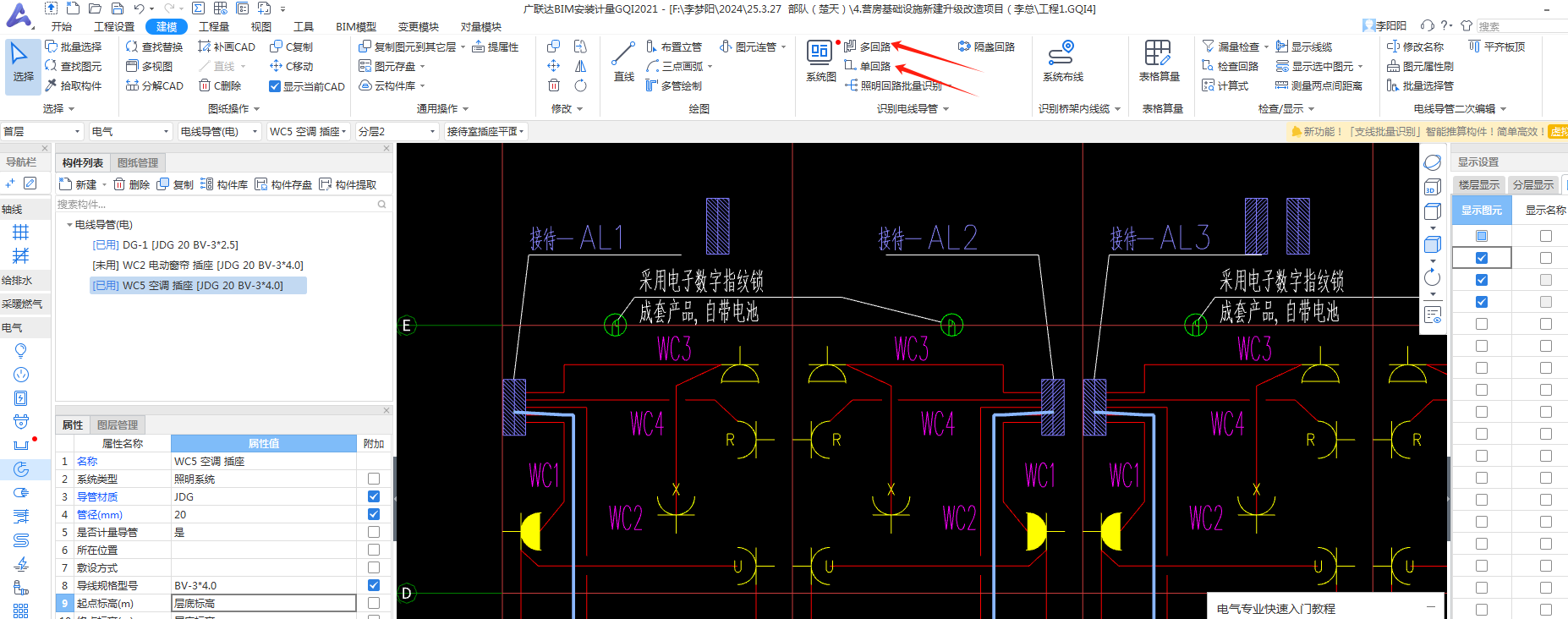Click 多管绘制 multi-pipe drawing tool
1568x619 pixels.
(x=673, y=85)
